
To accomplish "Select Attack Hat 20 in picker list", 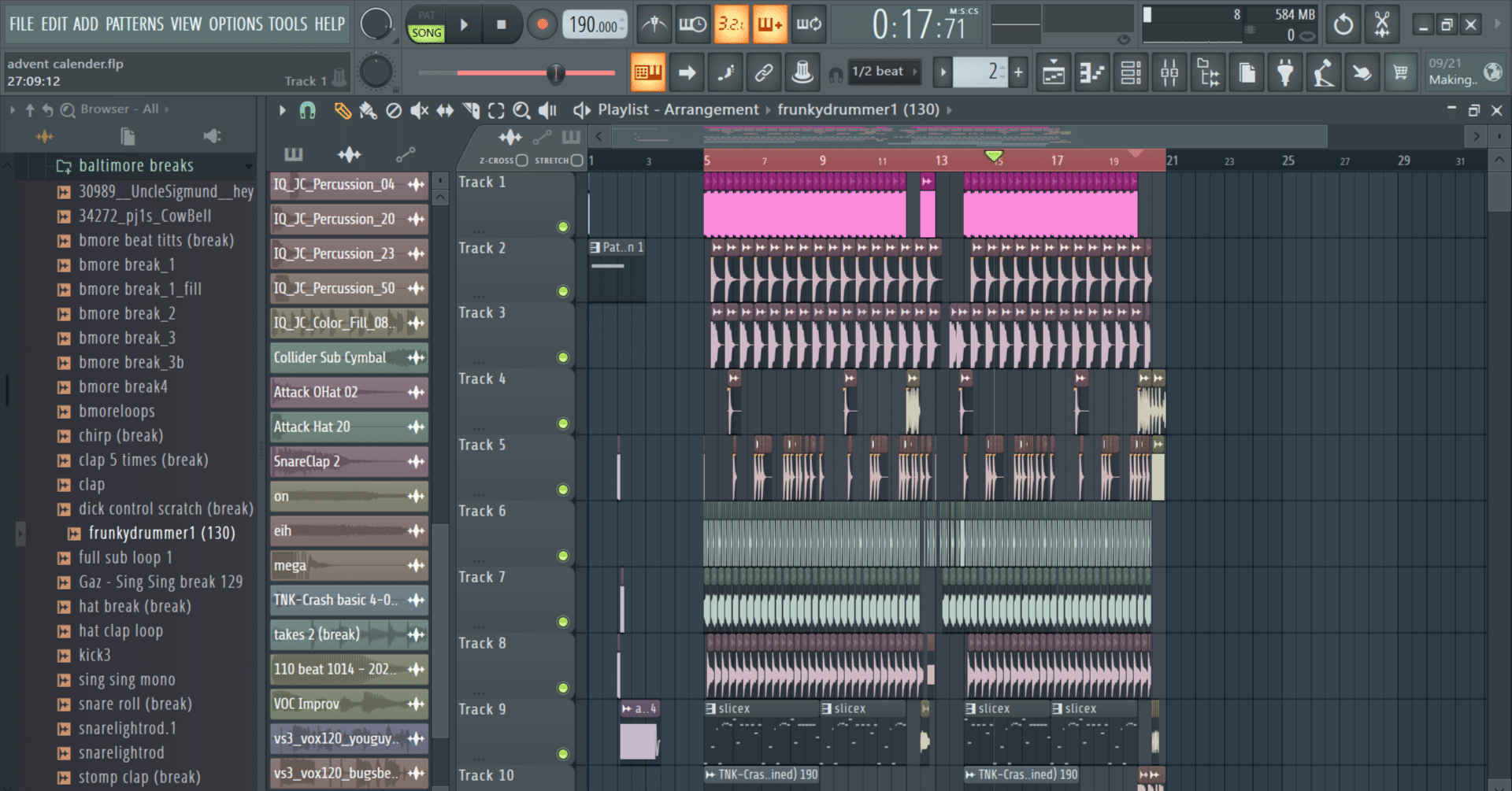I will coord(349,427).
